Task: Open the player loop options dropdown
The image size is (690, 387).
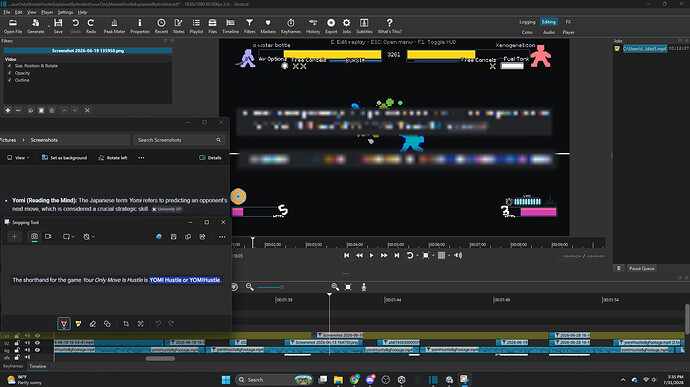Action: pos(417,255)
